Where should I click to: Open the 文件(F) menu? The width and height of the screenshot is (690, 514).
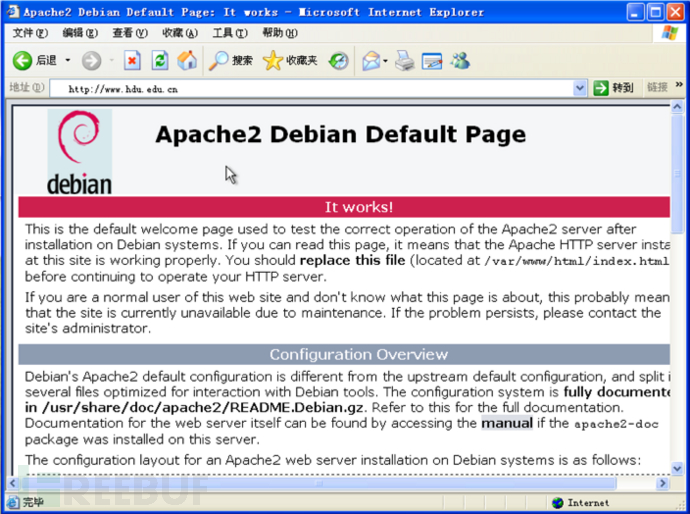tap(30, 33)
